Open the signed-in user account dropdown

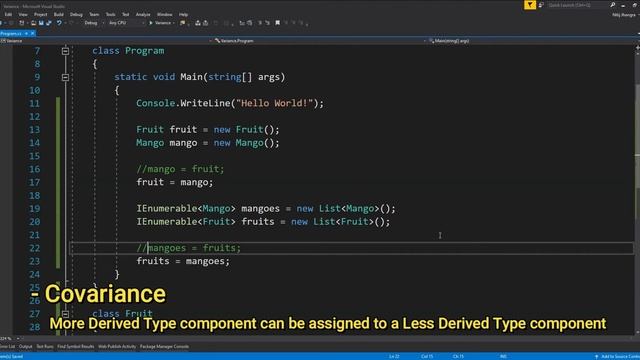[x=625, y=15]
